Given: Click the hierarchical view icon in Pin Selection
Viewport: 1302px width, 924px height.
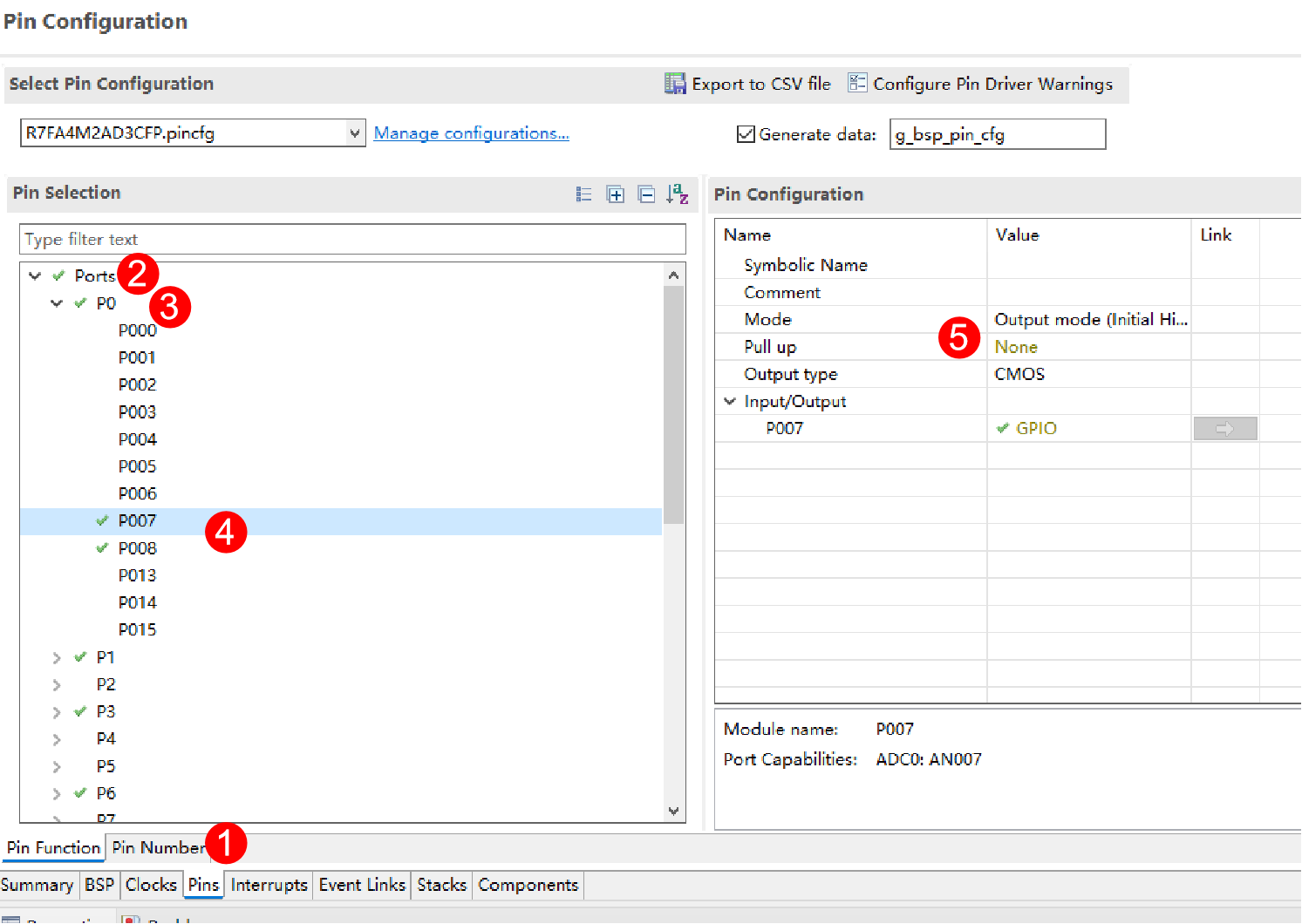Looking at the screenshot, I should pyautogui.click(x=584, y=194).
